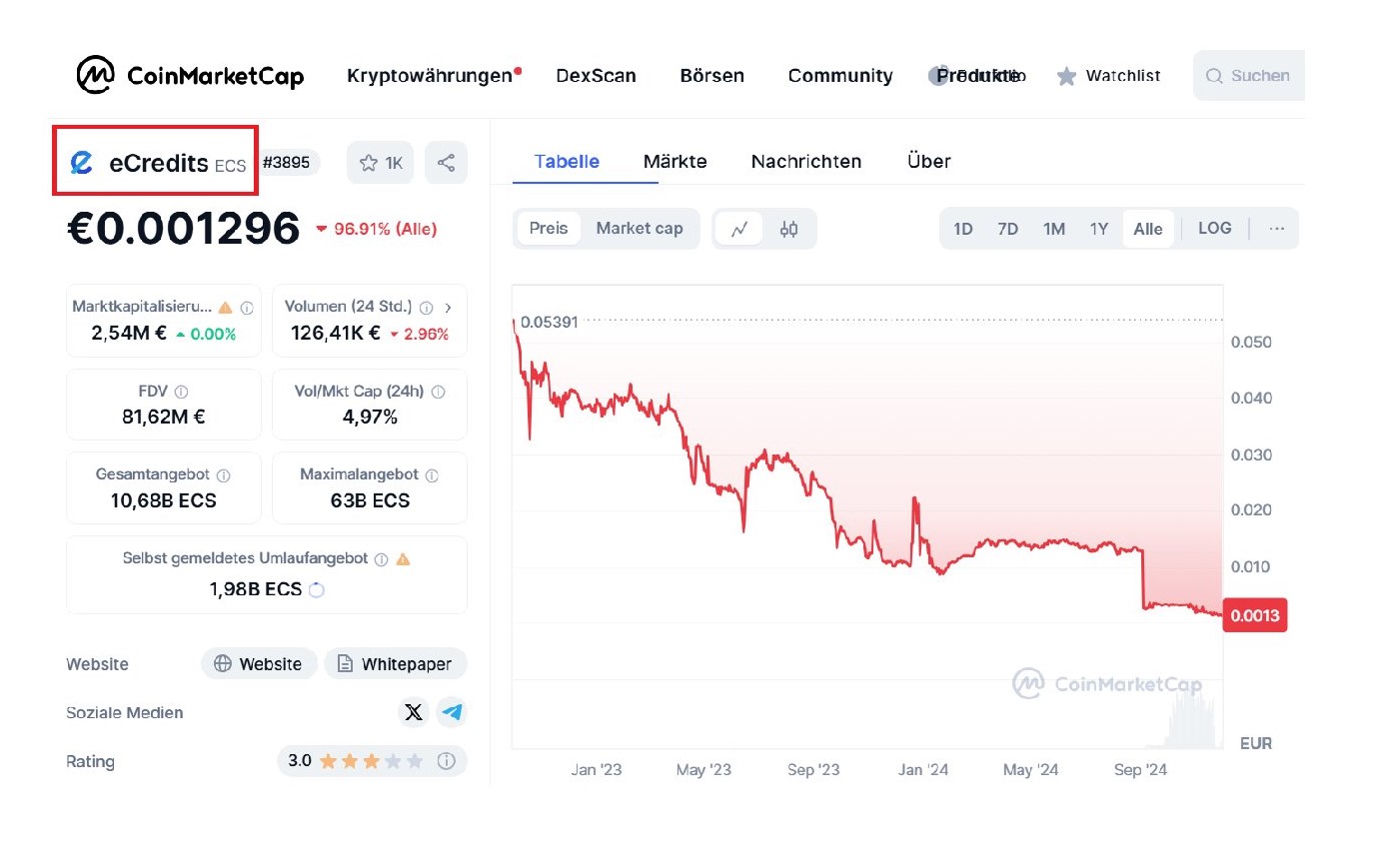The image size is (1394, 868).
Task: Expand Volumen (24 Std.) chevron arrow
Action: (448, 308)
